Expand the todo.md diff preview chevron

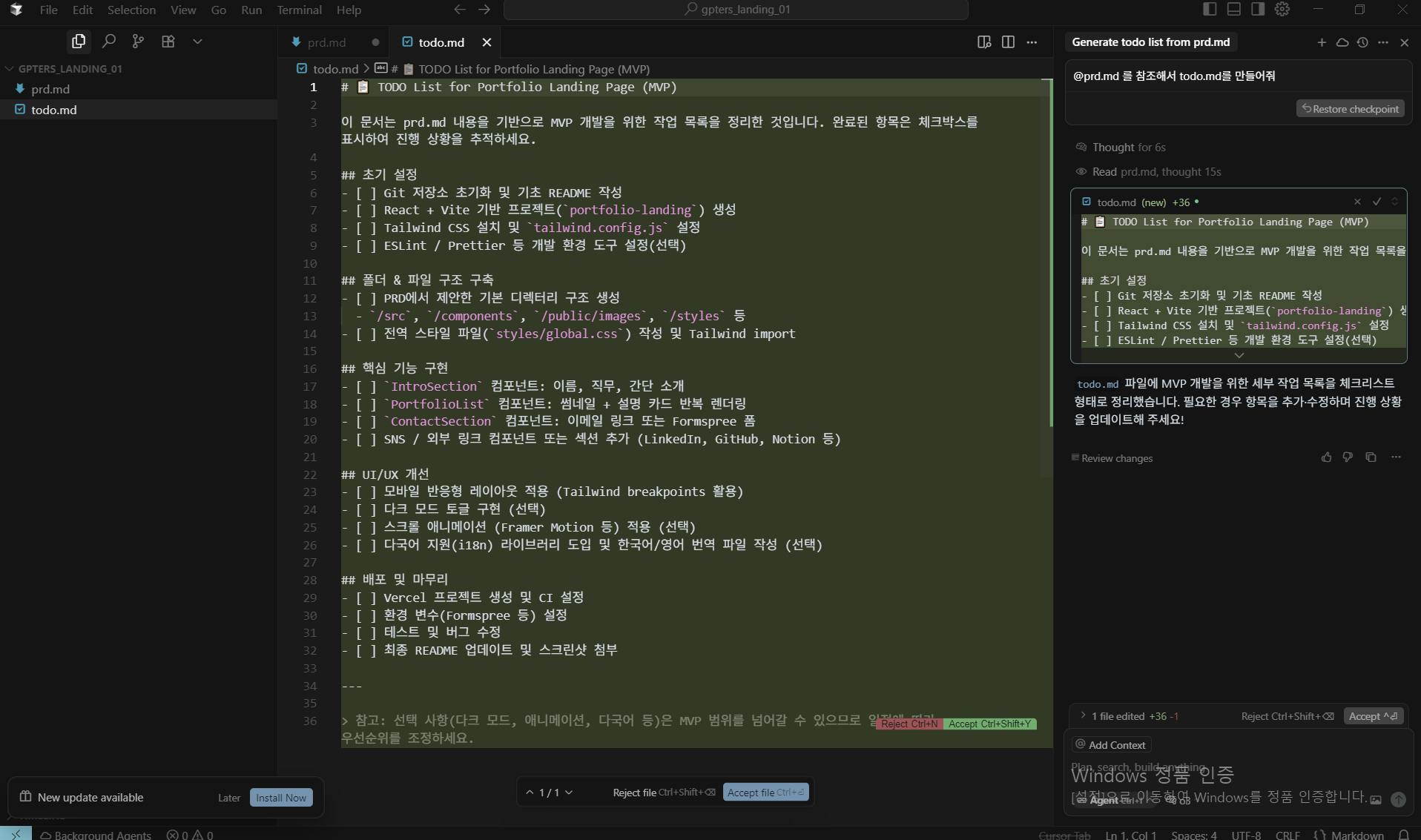[1239, 356]
